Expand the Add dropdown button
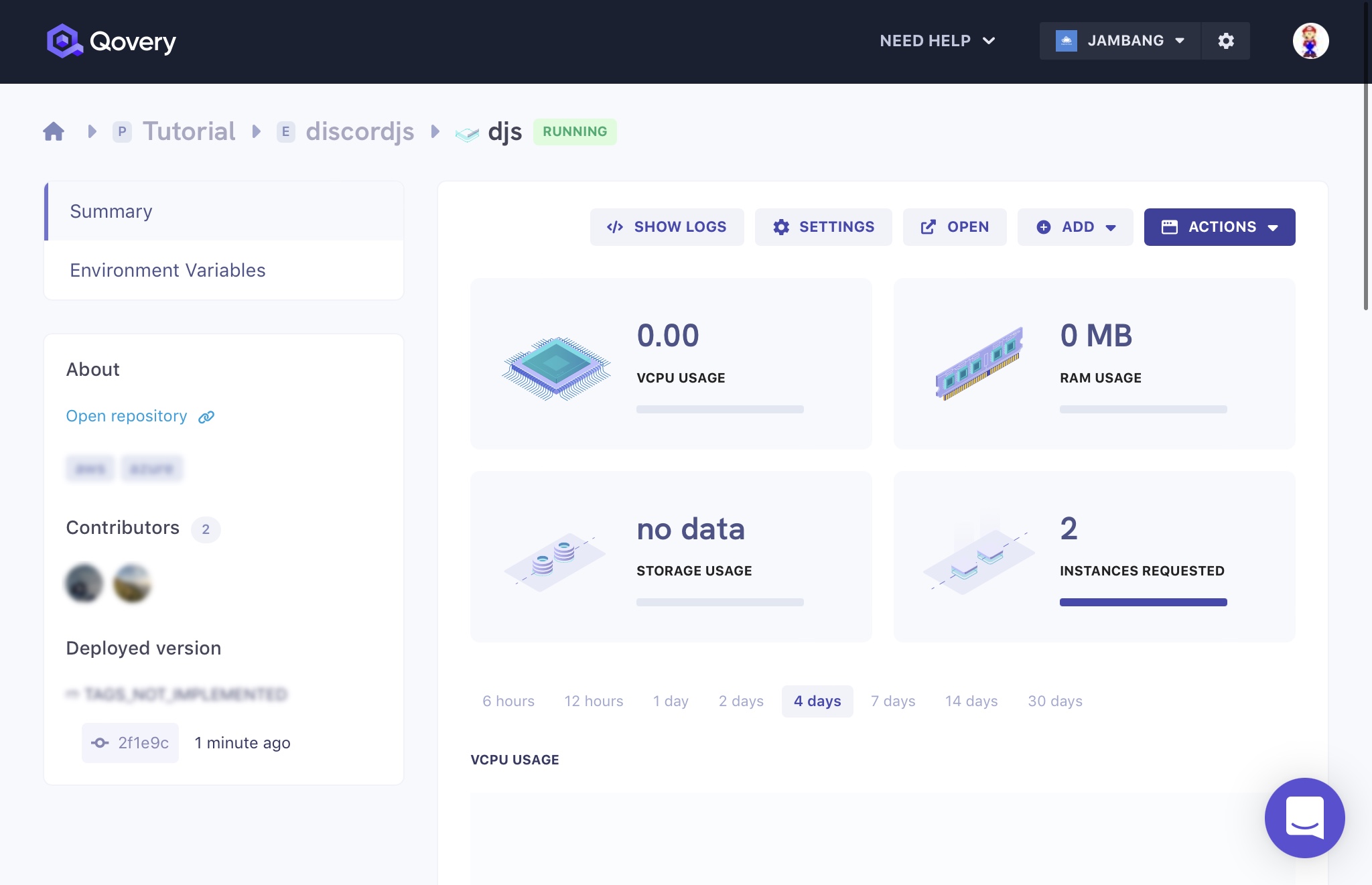The image size is (1372, 885). 1075,227
